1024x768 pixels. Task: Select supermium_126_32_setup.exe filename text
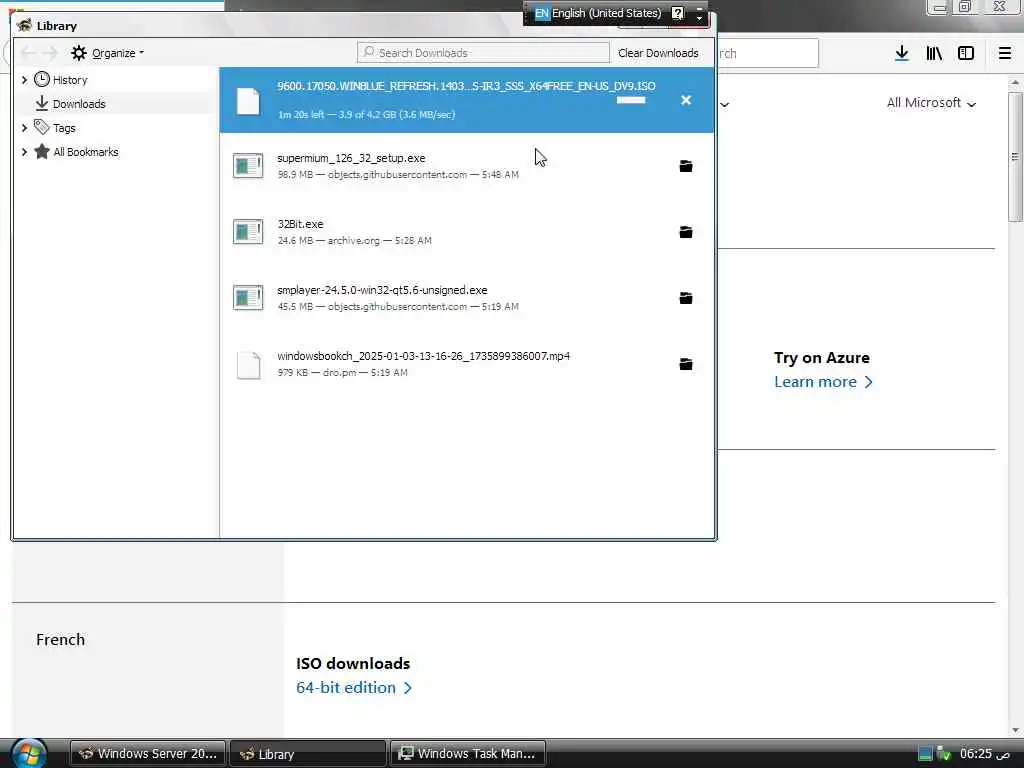351,158
